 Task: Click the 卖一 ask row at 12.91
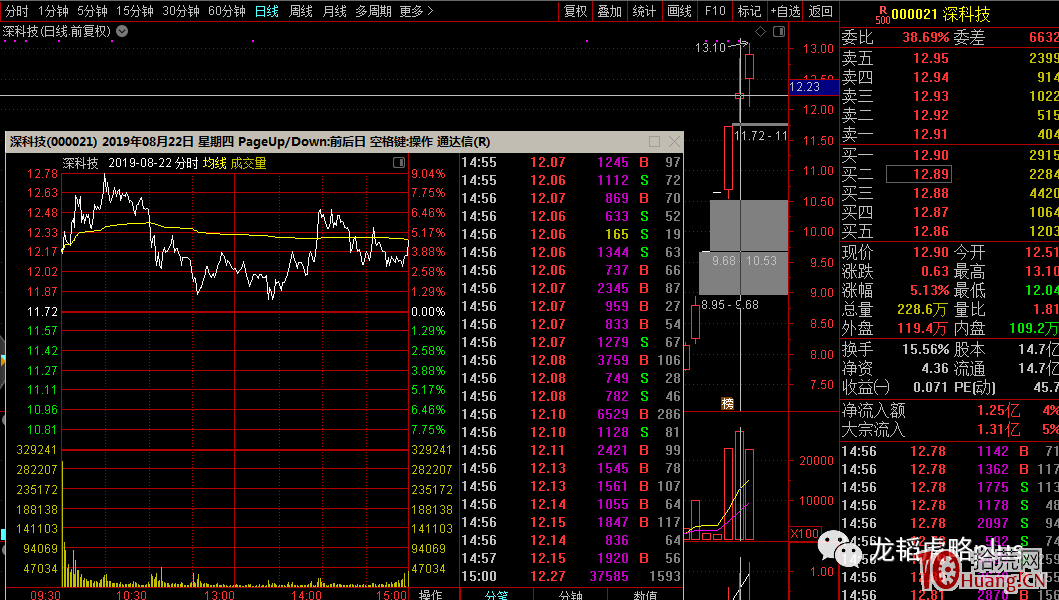point(950,134)
